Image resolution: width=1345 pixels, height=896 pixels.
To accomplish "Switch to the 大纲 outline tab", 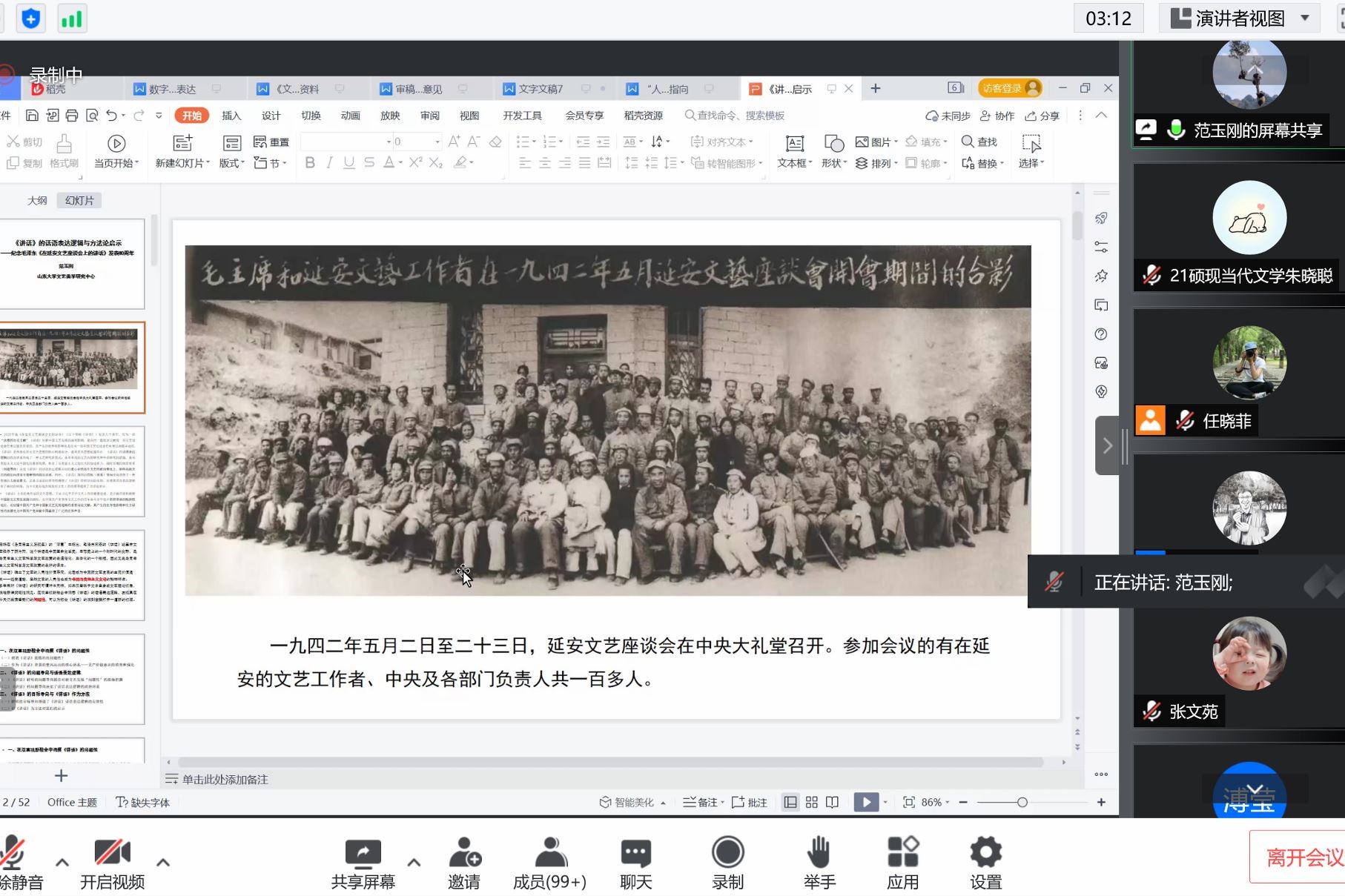I will pyautogui.click(x=37, y=201).
